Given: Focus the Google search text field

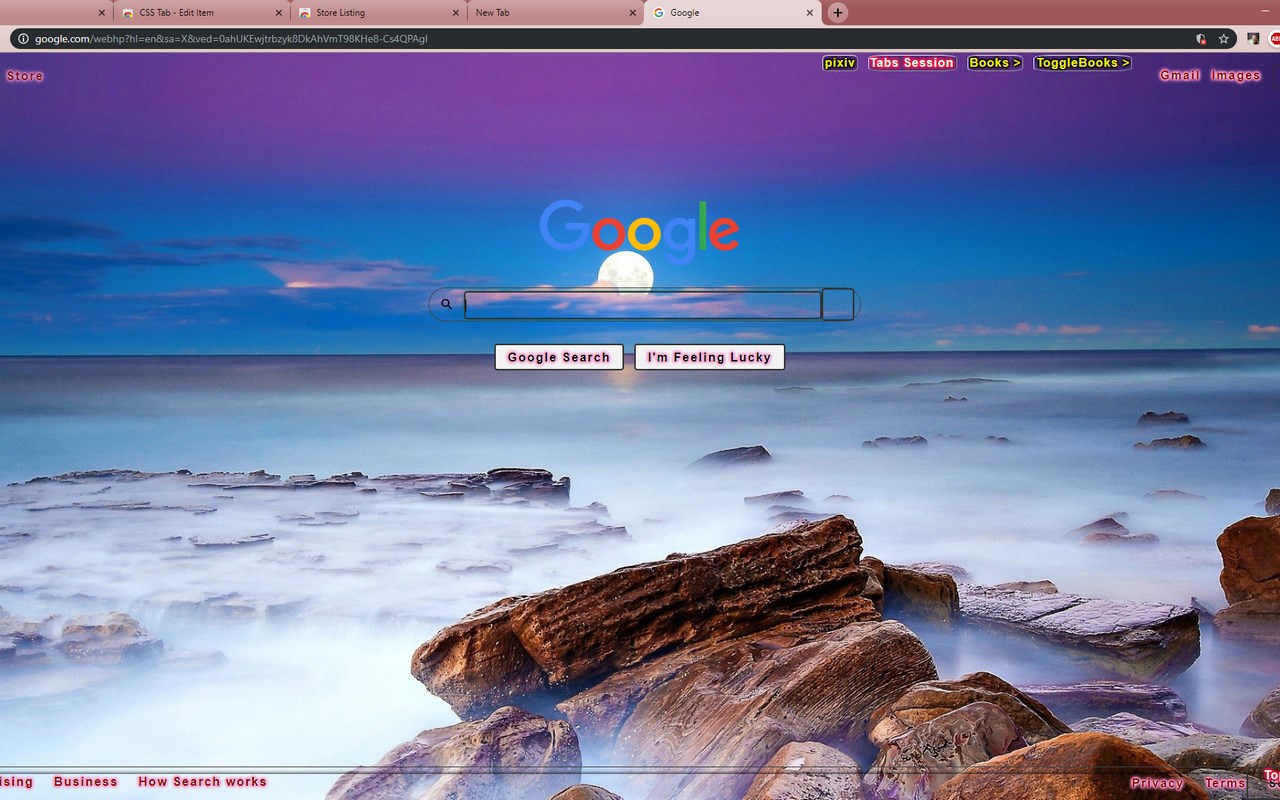Looking at the screenshot, I should 643,305.
